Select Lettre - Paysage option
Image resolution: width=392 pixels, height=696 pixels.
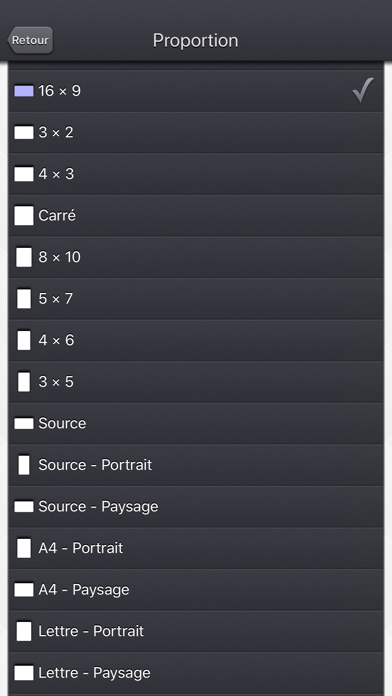(x=196, y=672)
